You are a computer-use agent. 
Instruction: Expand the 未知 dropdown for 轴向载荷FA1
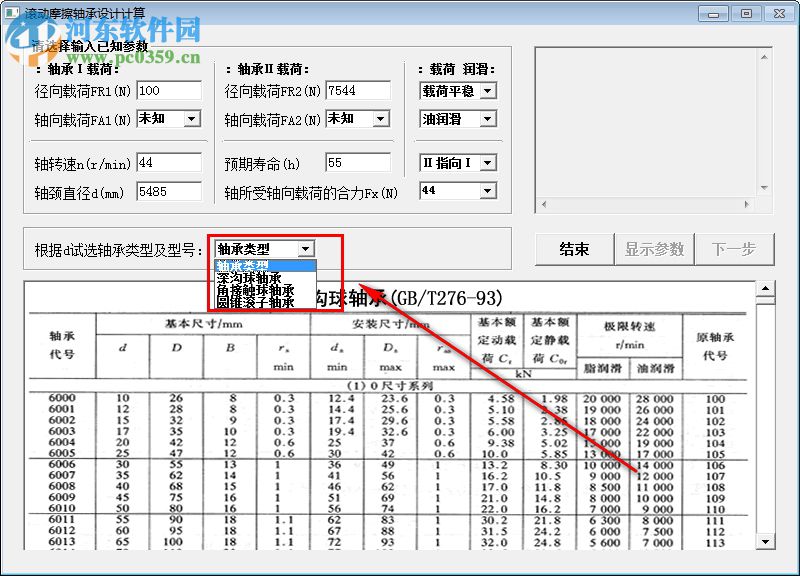(x=168, y=118)
